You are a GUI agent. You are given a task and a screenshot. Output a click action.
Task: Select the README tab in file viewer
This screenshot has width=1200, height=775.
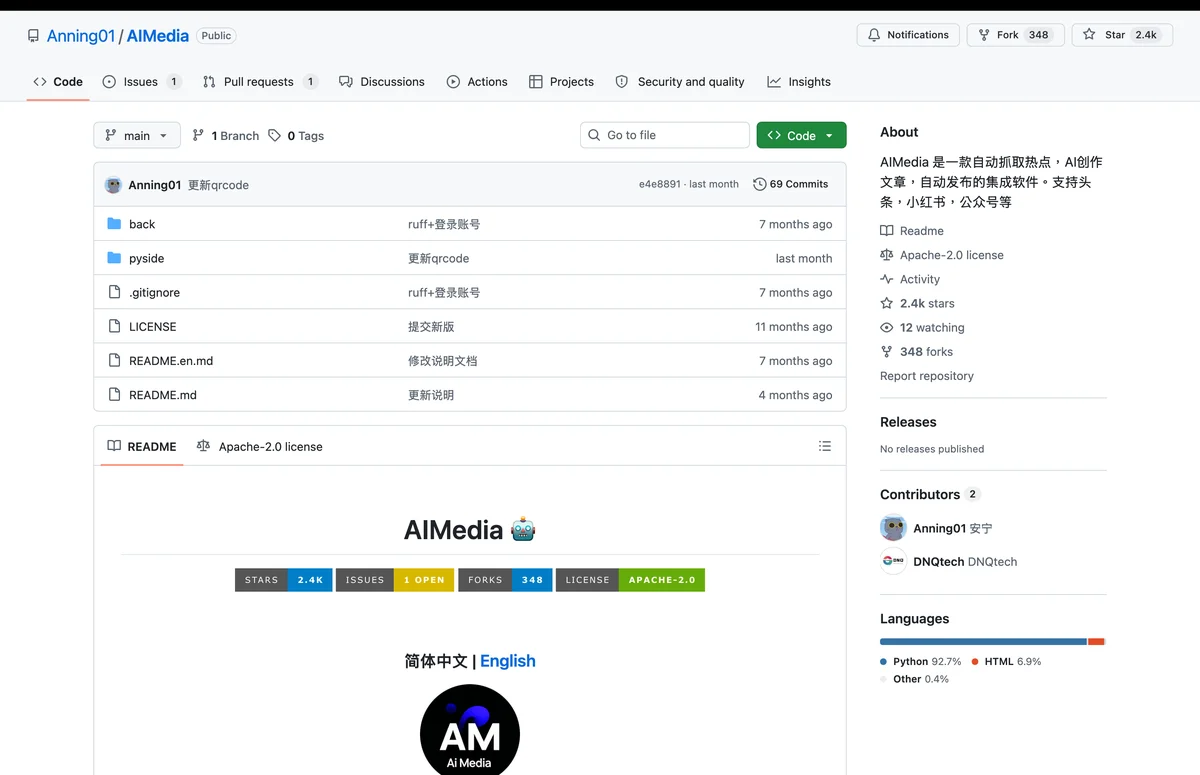pos(141,446)
